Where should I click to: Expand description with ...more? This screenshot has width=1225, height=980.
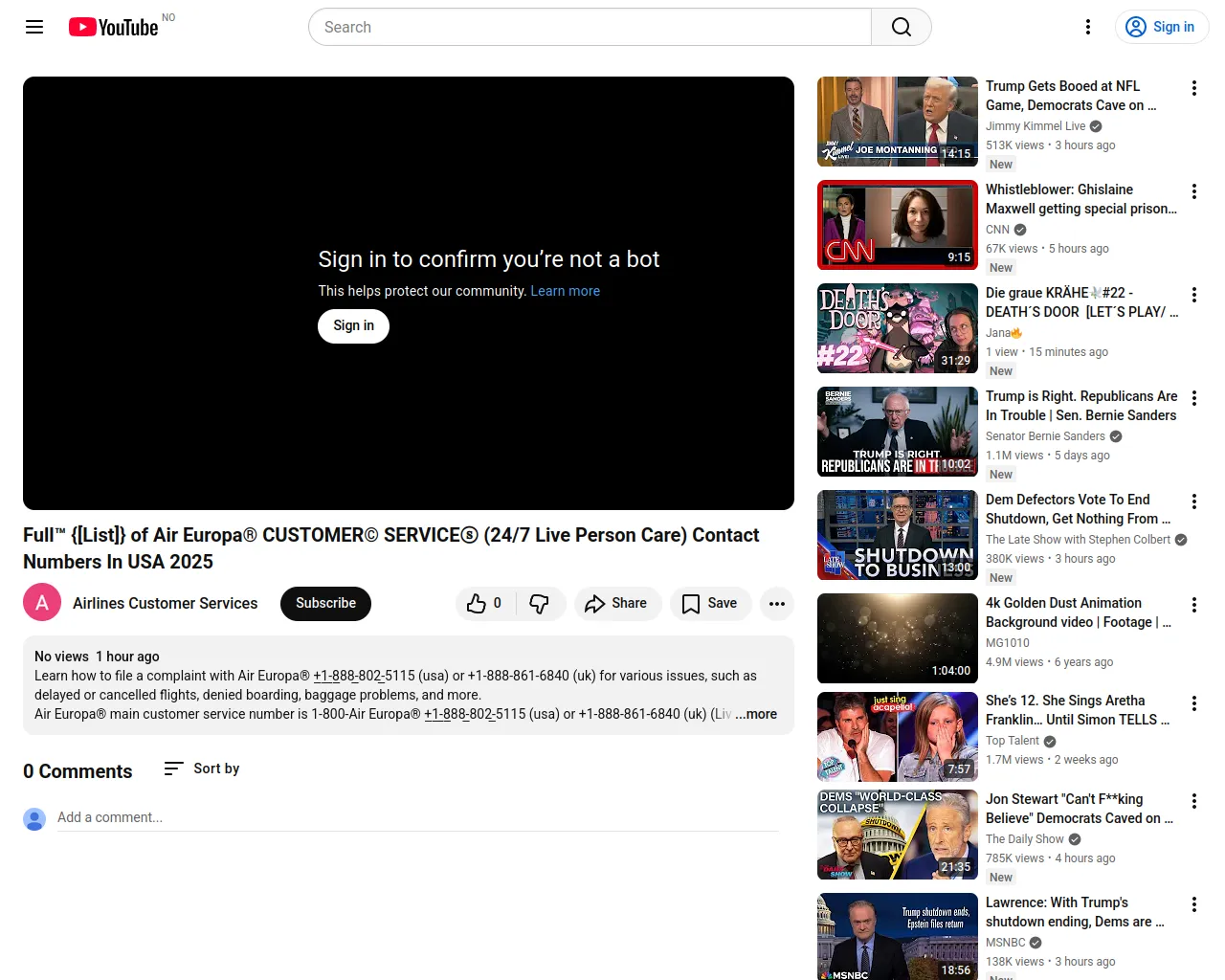(x=756, y=714)
